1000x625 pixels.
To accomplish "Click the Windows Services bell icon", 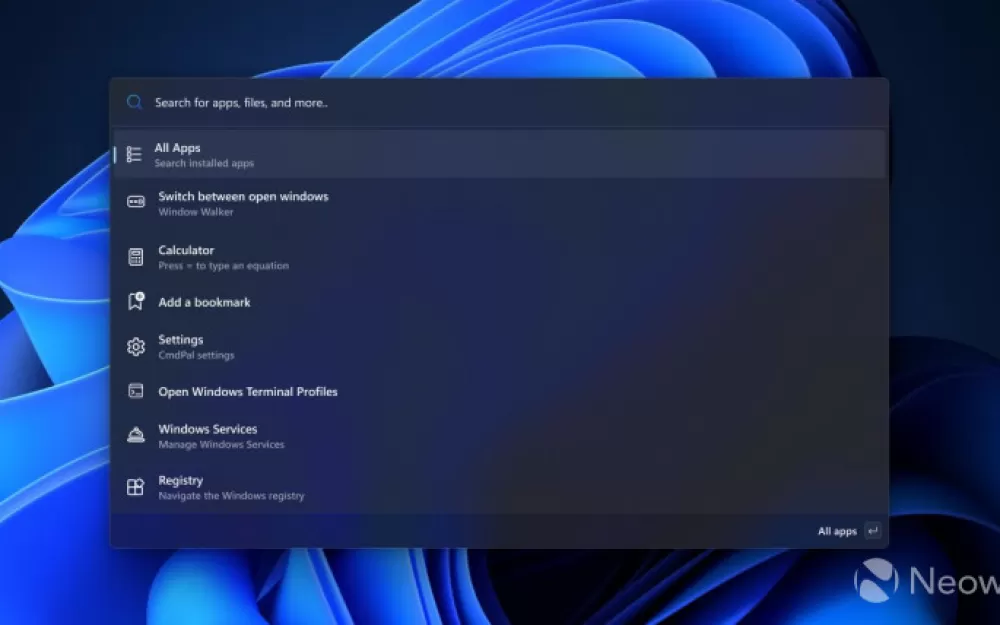I will (136, 435).
